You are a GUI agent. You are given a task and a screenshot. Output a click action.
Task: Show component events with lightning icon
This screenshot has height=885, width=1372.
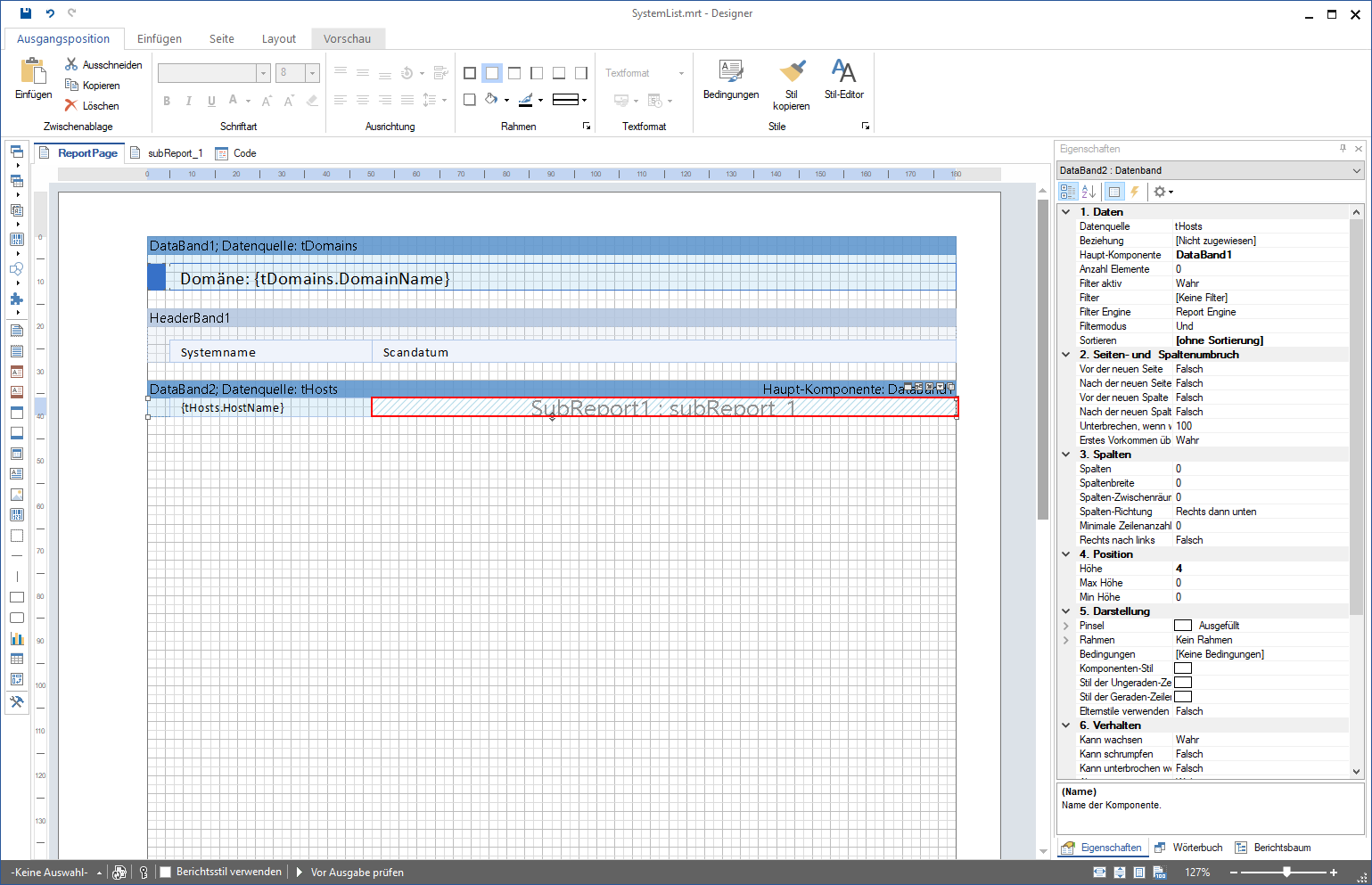coord(1135,192)
